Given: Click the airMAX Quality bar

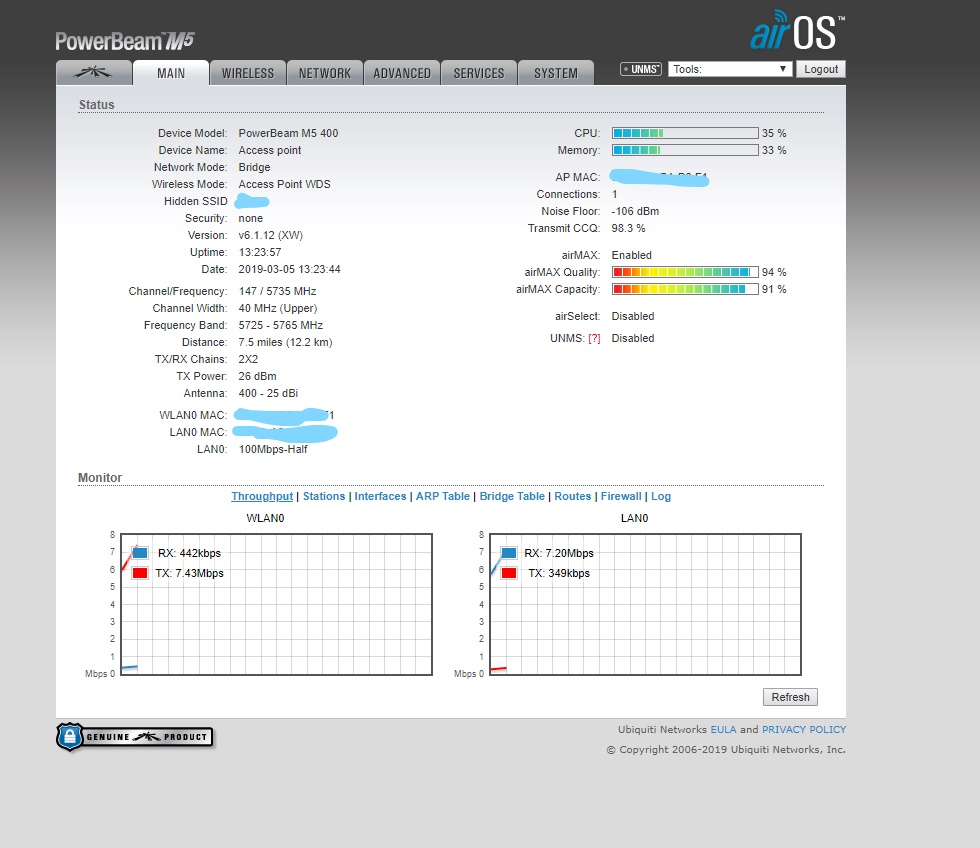Looking at the screenshot, I should pyautogui.click(x=685, y=272).
